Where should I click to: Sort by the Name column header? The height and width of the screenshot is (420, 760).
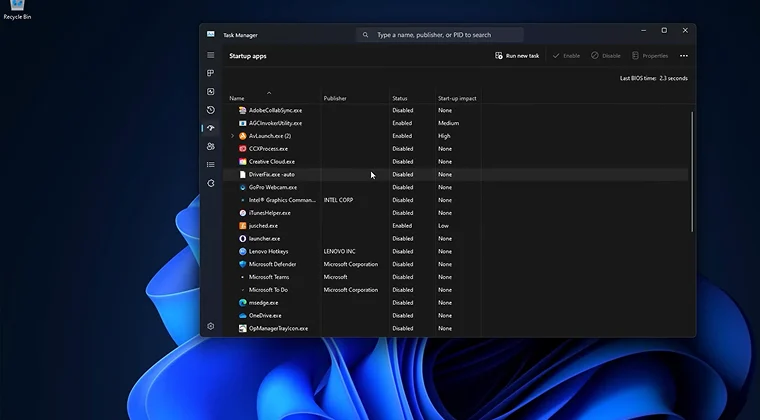point(237,98)
